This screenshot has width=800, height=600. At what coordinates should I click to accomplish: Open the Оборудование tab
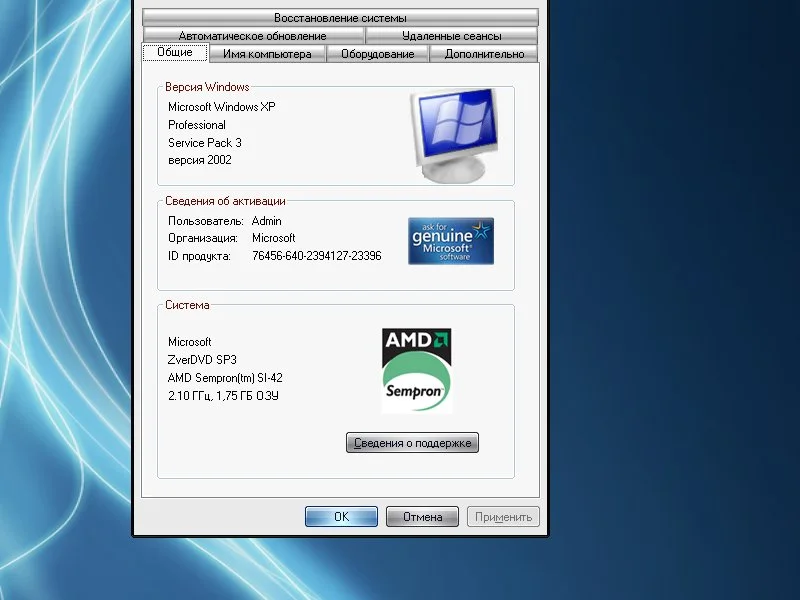point(378,54)
